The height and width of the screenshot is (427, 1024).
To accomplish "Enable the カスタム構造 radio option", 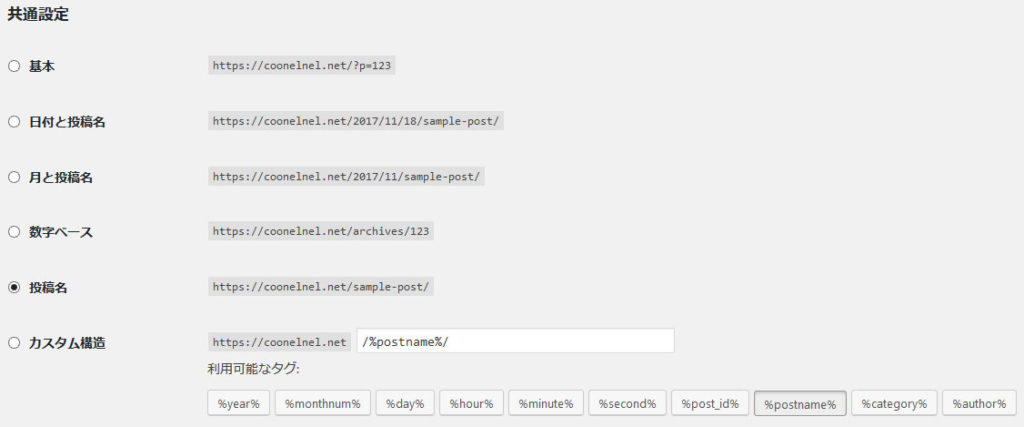I will pyautogui.click(x=14, y=343).
